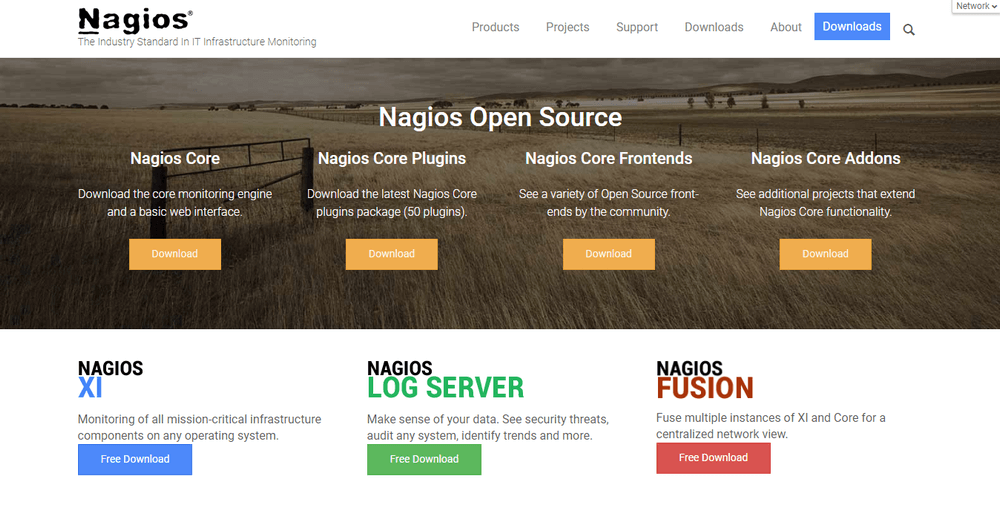This screenshot has width=1000, height=505.
Task: Click Free Download for Nagios Log Server
Action: [424, 459]
